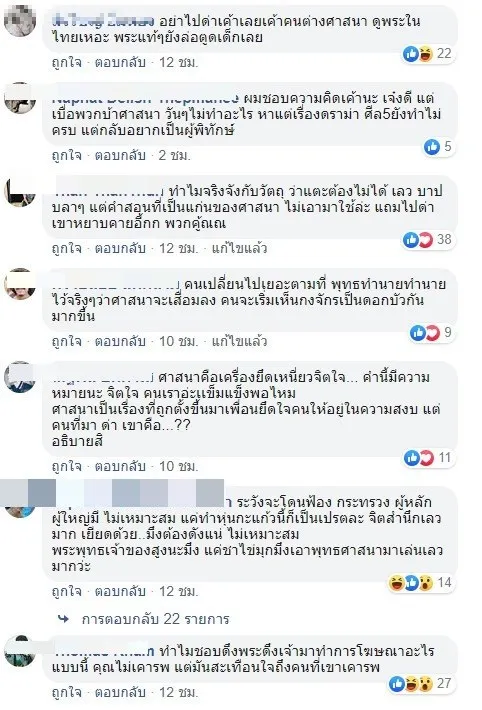Like the first comment by clicking ถูกใจ

coord(67,62)
